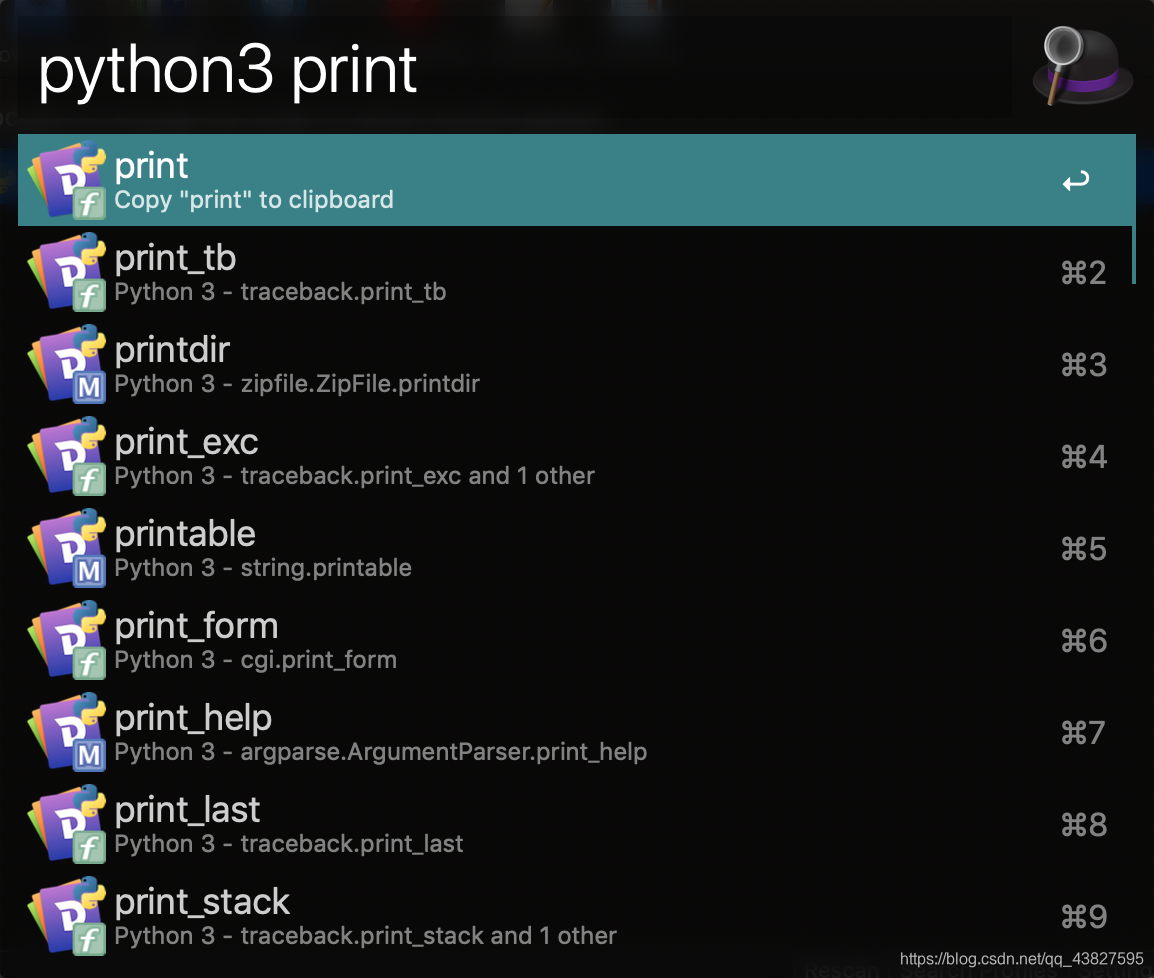Click the ⌘3 shortcut label

click(1083, 365)
